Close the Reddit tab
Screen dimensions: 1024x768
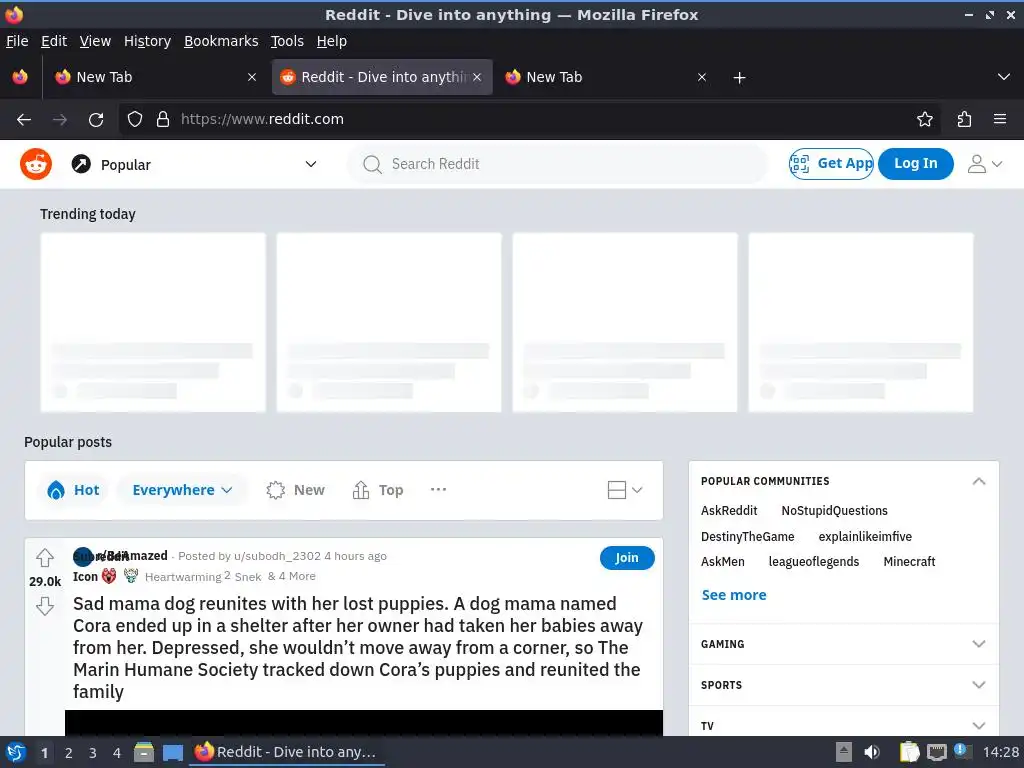click(x=477, y=77)
